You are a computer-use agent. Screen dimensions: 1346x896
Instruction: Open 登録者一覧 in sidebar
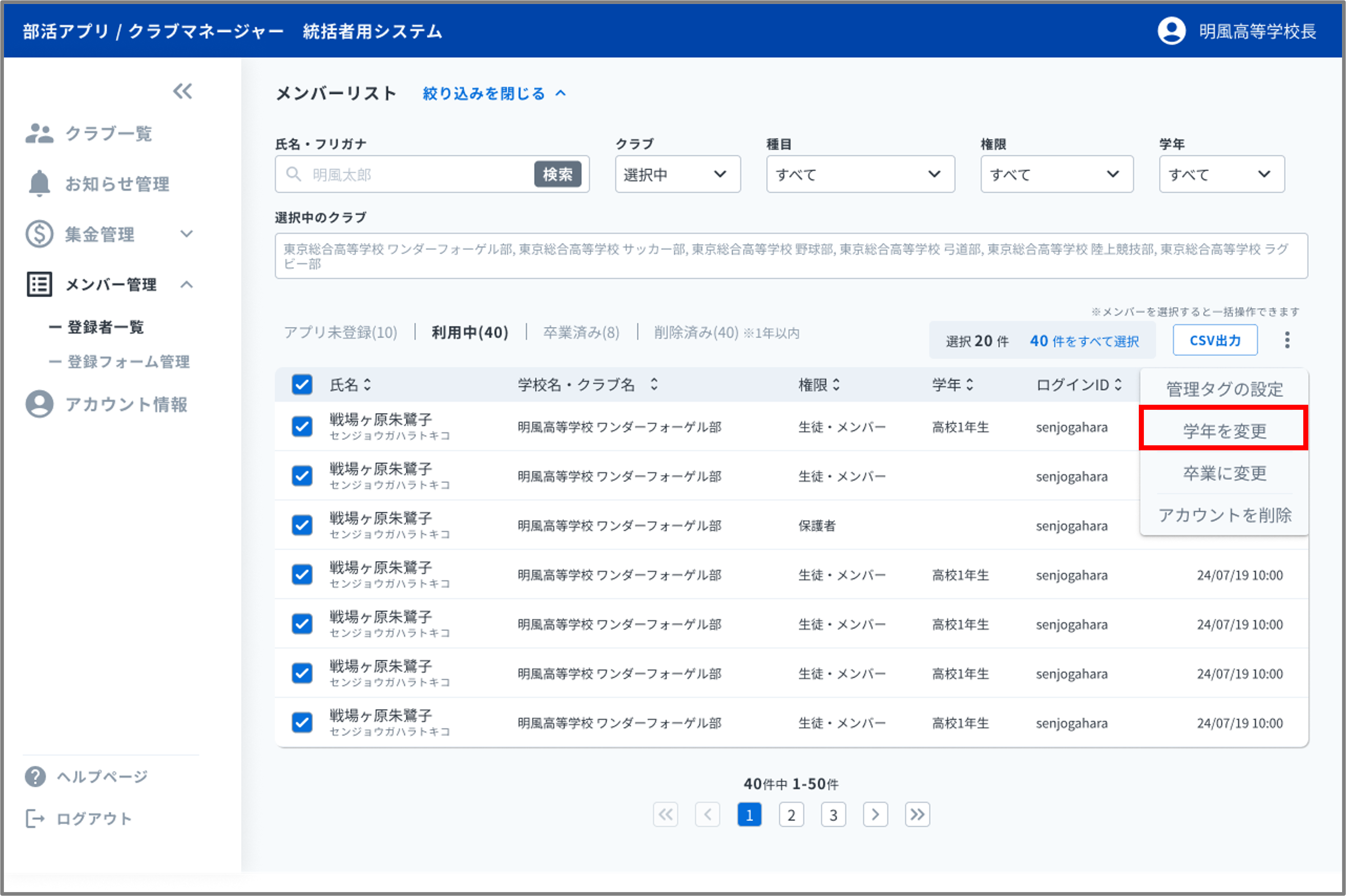(105, 327)
